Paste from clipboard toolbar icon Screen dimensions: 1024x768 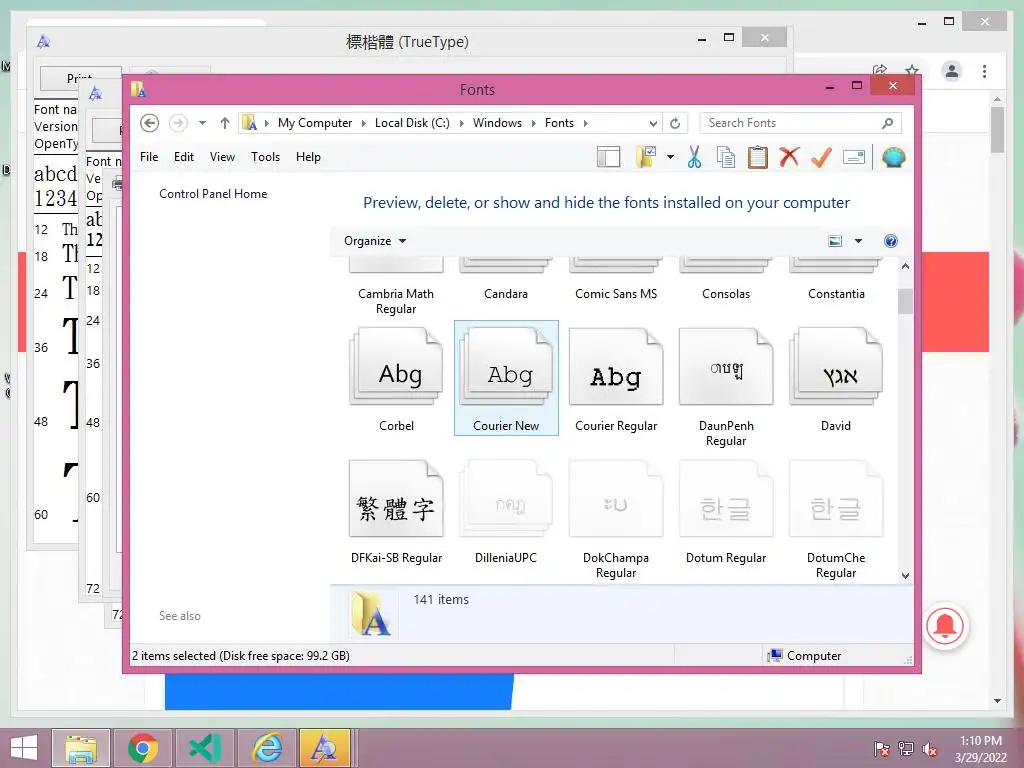(x=758, y=157)
